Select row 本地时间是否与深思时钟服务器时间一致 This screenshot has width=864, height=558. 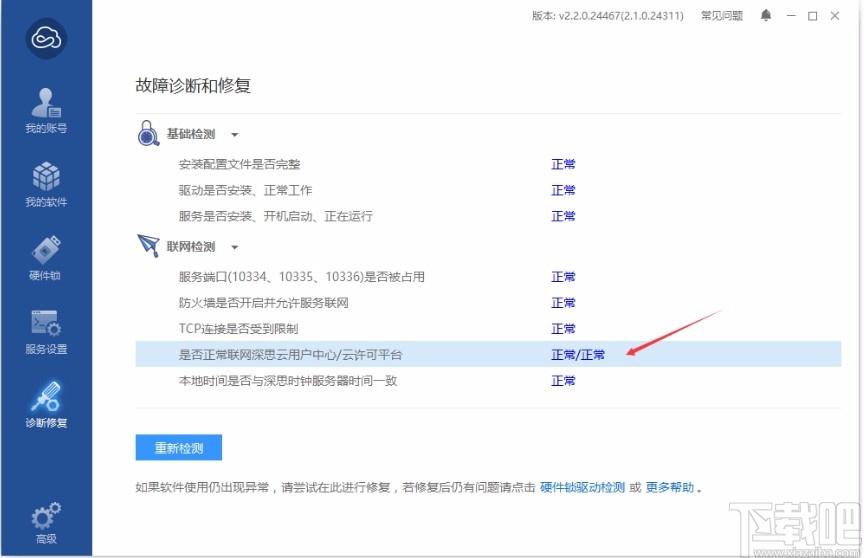pos(488,380)
